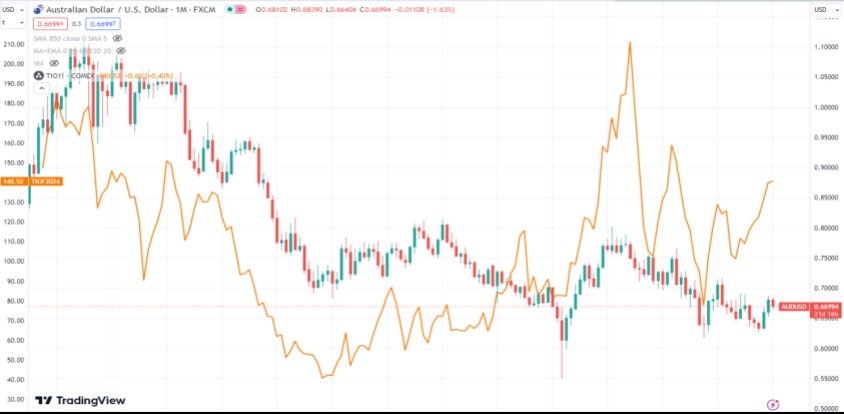Show or hide the Vol indicator
Screen dimensions: 844x414
pos(54,62)
